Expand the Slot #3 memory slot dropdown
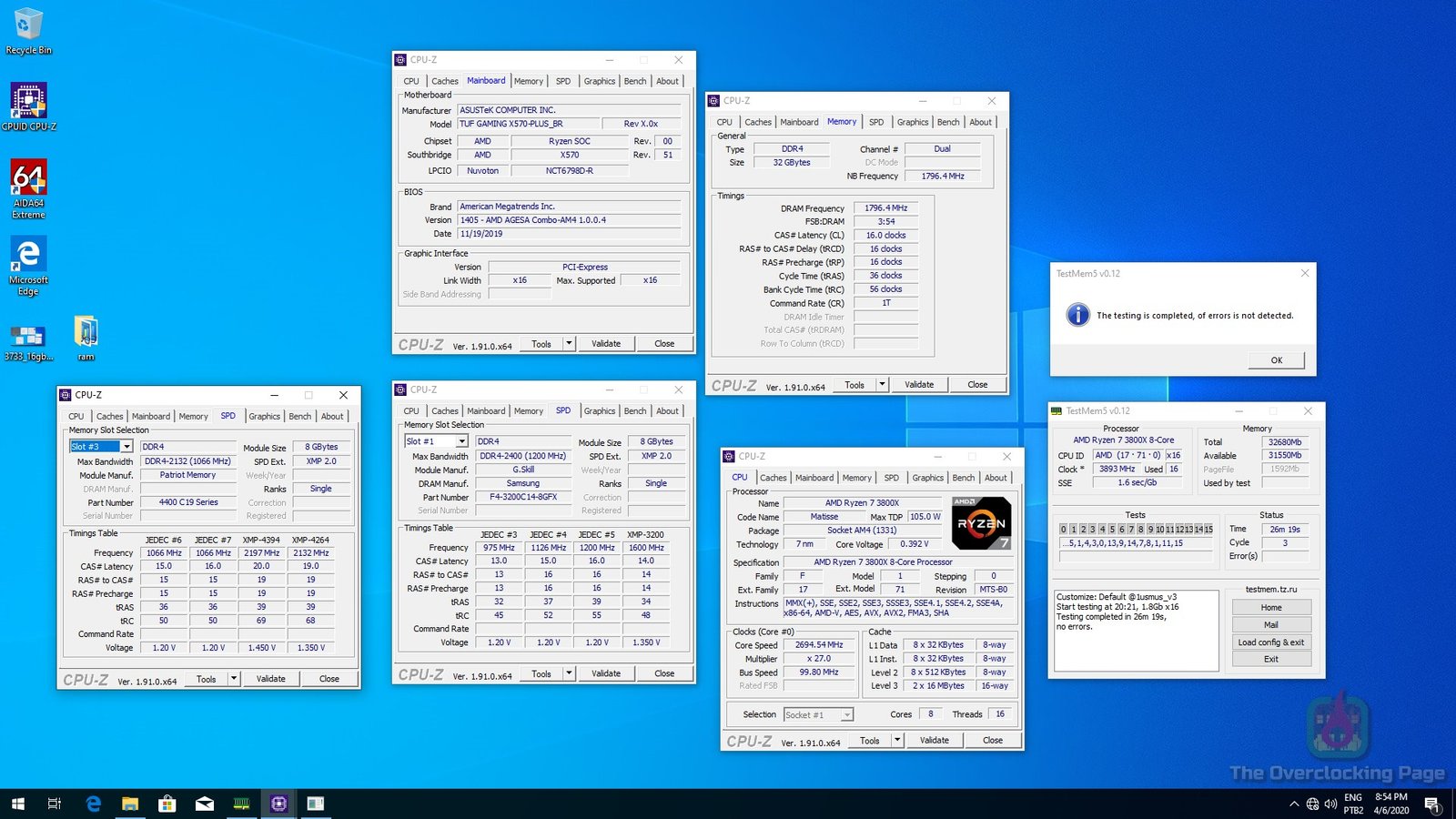Viewport: 1456px width, 819px height. pyautogui.click(x=126, y=447)
